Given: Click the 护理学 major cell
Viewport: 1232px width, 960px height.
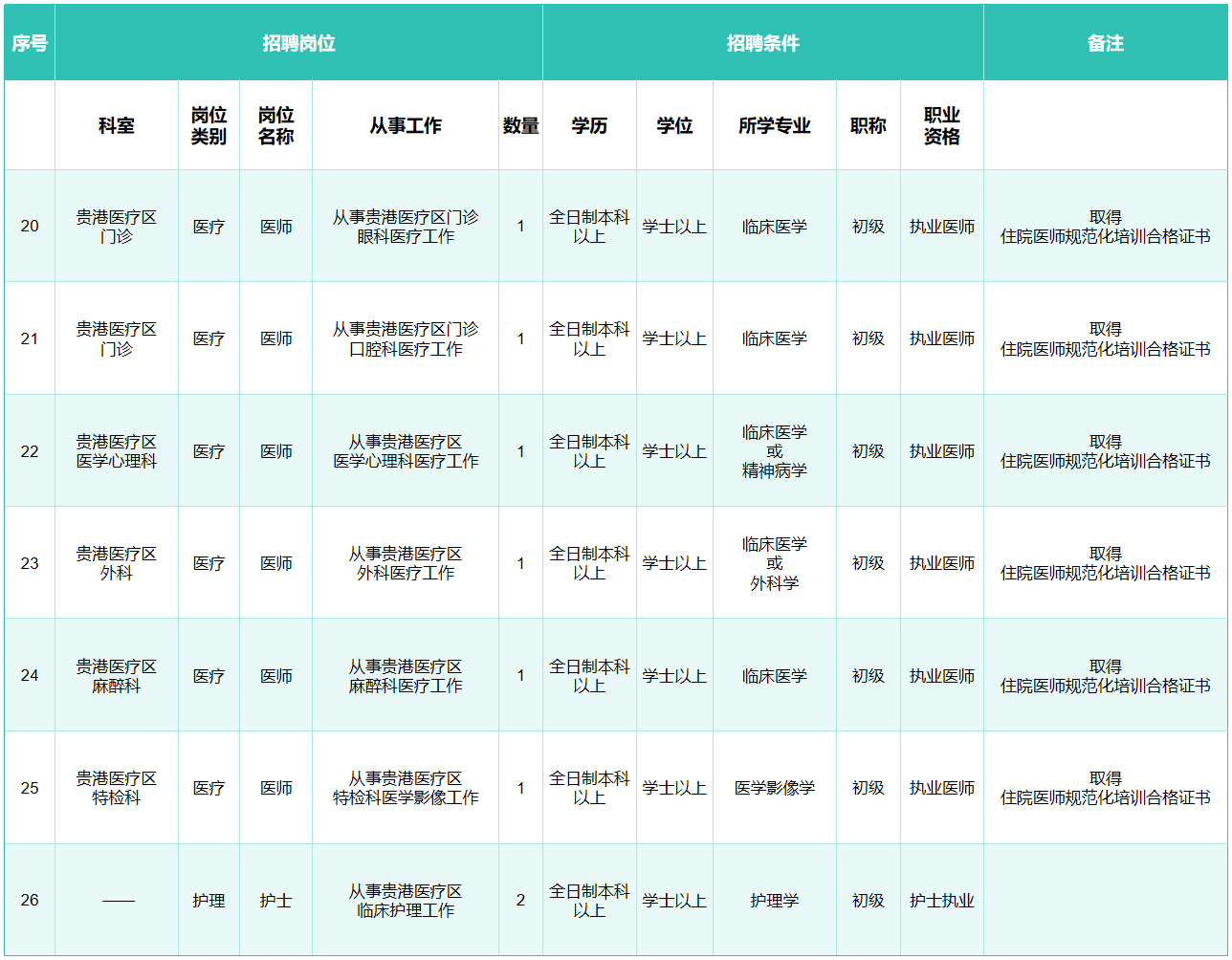Looking at the screenshot, I should point(774,901).
